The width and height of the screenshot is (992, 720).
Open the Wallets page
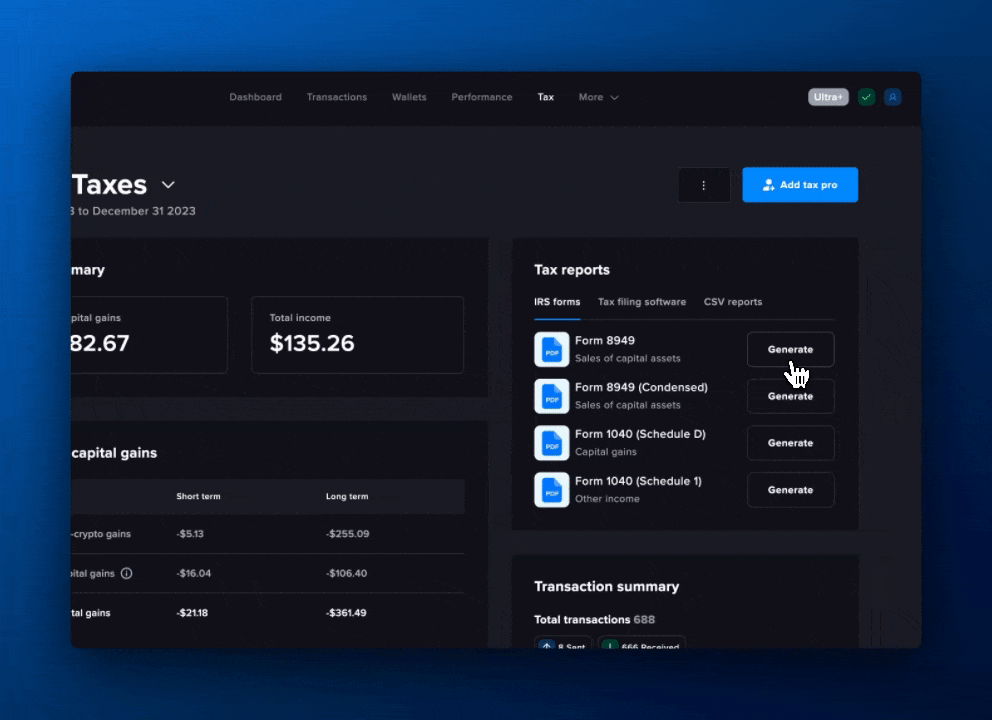[x=409, y=97]
